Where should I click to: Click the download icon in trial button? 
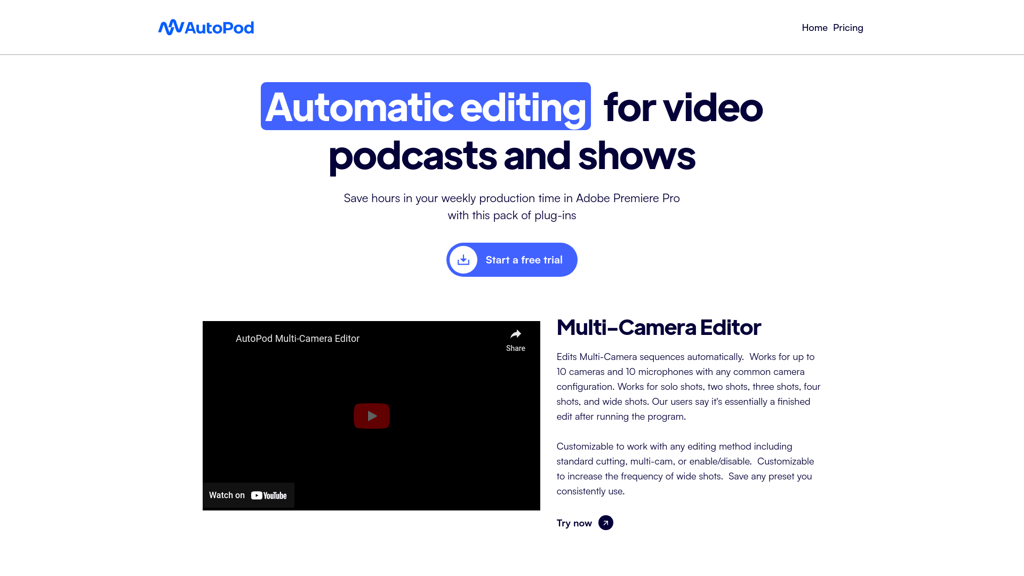(463, 260)
